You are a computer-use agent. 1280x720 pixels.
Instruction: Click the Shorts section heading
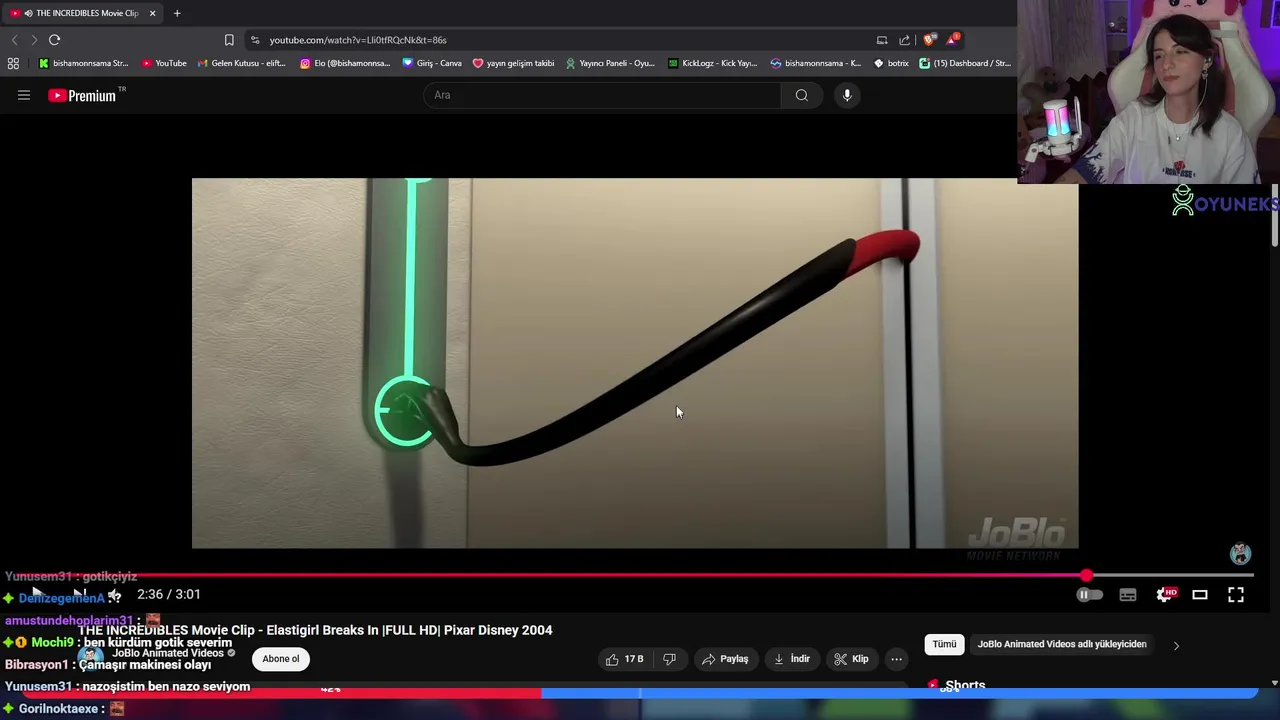(x=965, y=686)
